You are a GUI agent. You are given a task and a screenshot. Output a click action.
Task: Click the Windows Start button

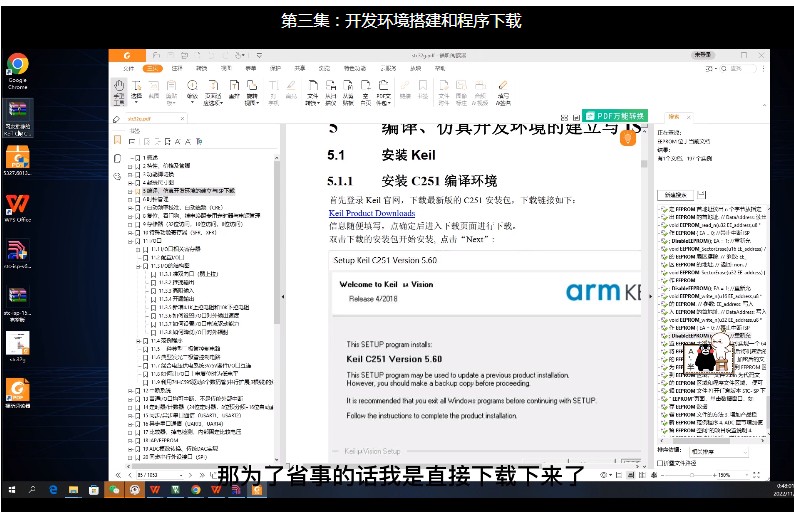tap(12, 490)
